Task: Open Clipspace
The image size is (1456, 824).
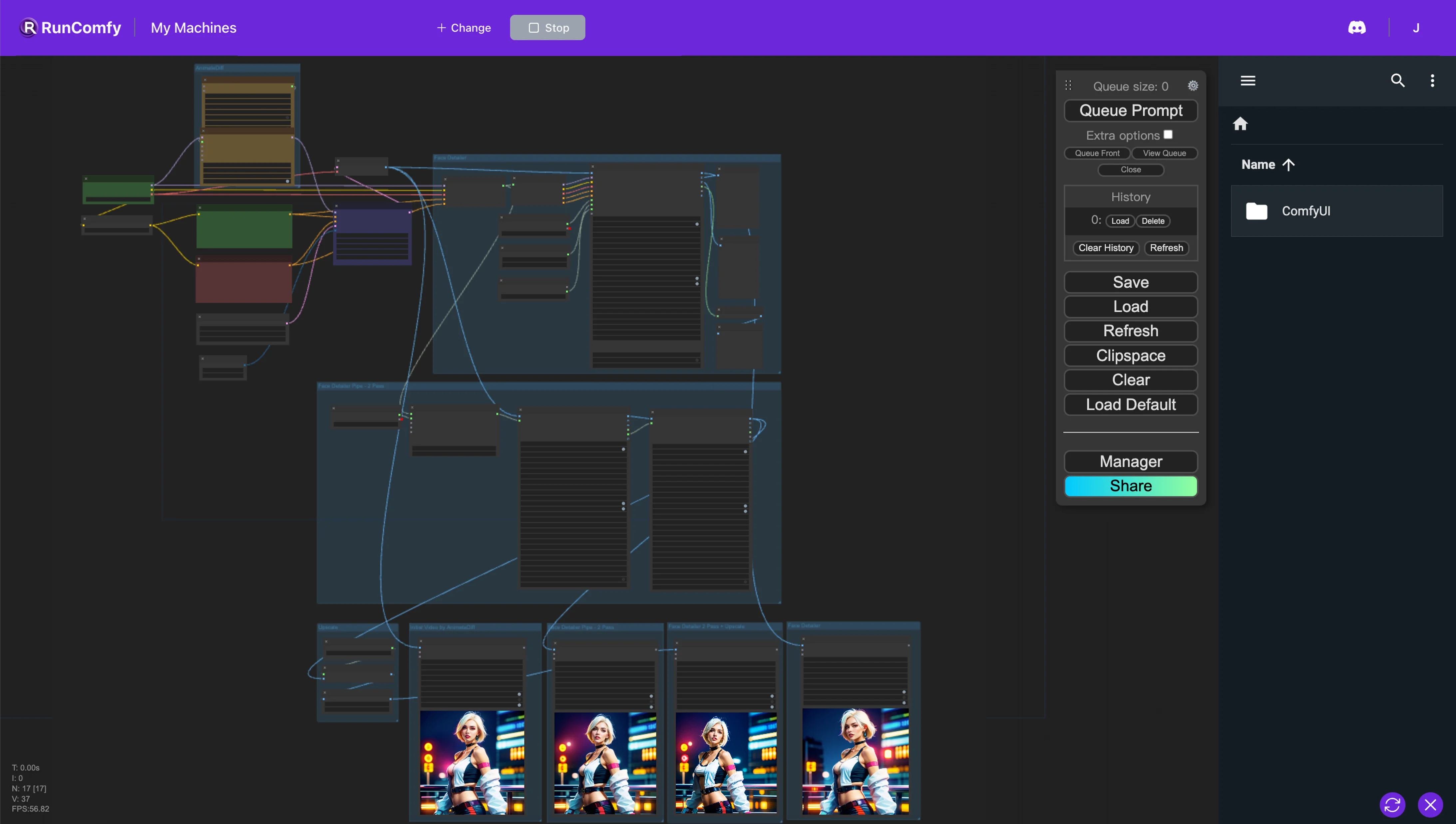Action: click(1131, 356)
